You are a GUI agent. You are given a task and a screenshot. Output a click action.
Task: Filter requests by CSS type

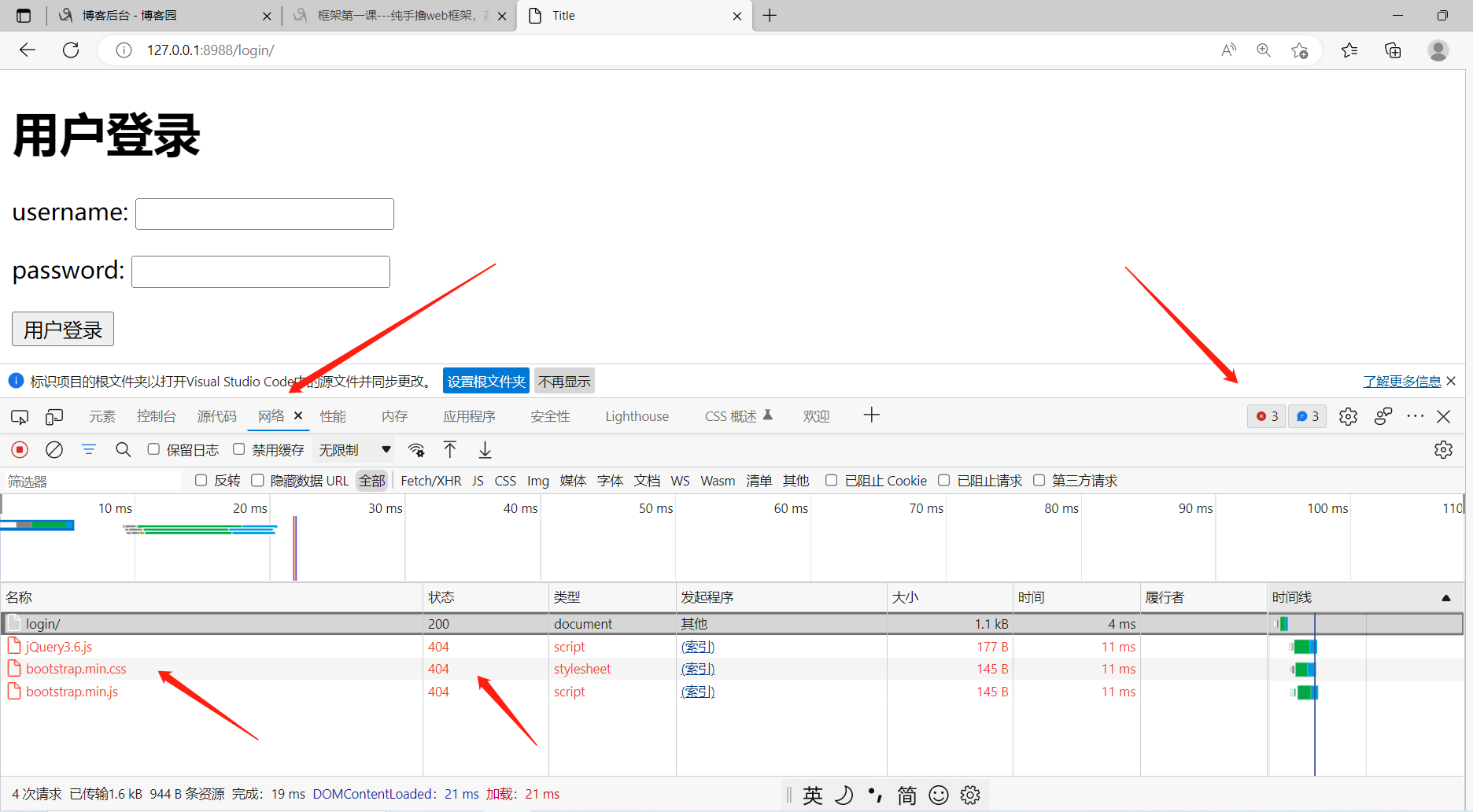coord(505,481)
